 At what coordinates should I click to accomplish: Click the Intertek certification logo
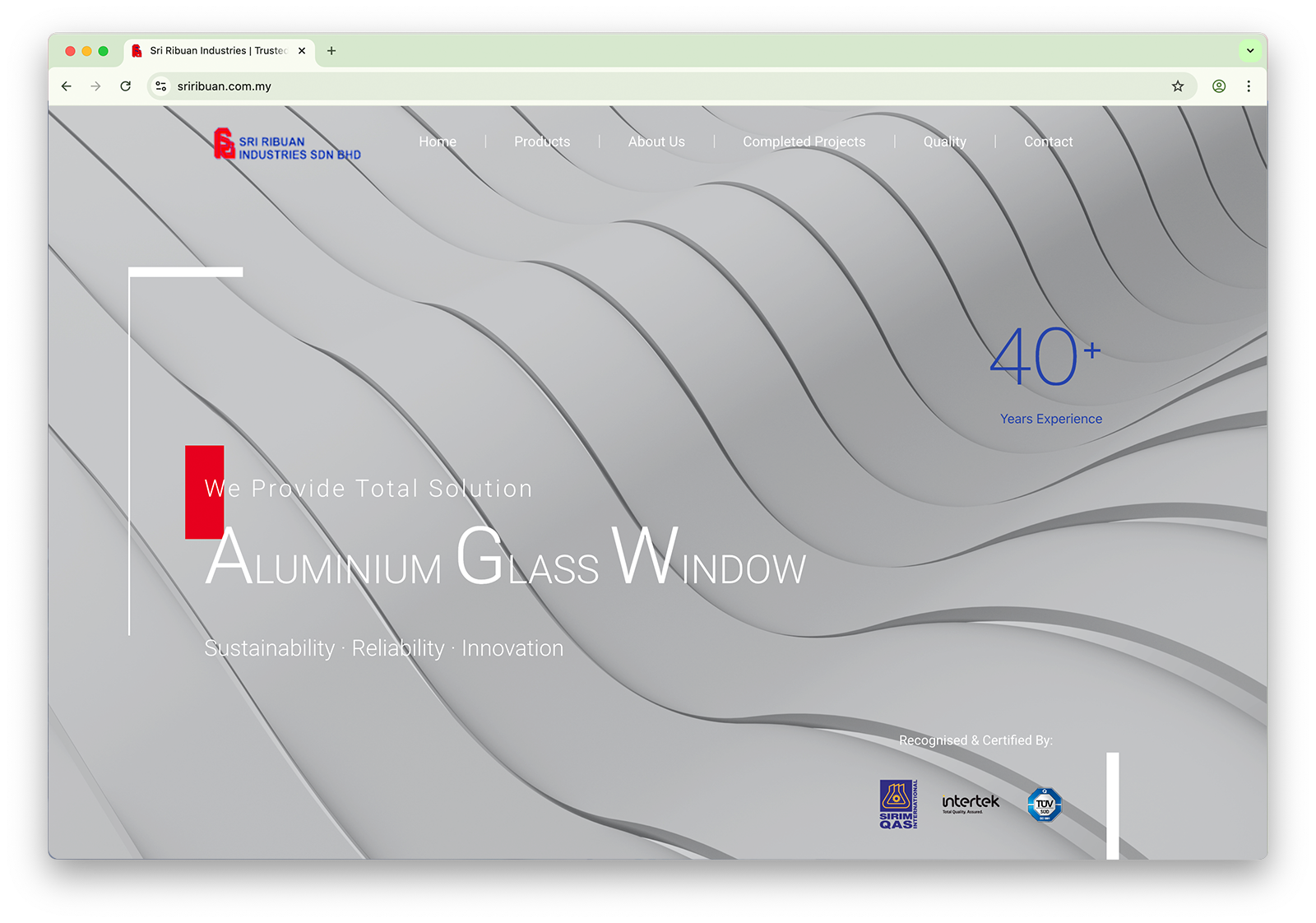971,803
